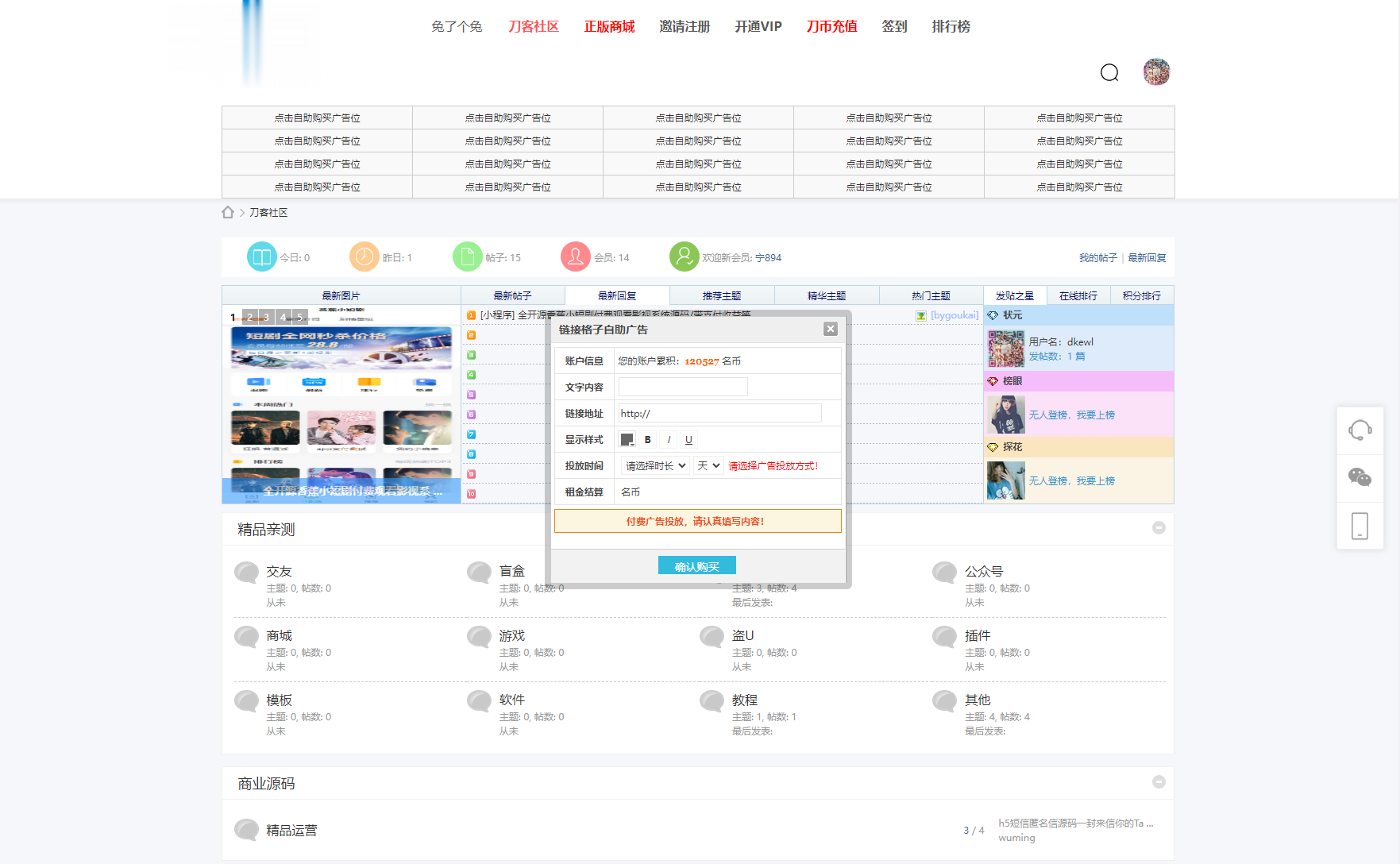Image resolution: width=1400 pixels, height=864 pixels.
Task: Click the search magnifier icon
Action: click(1109, 72)
